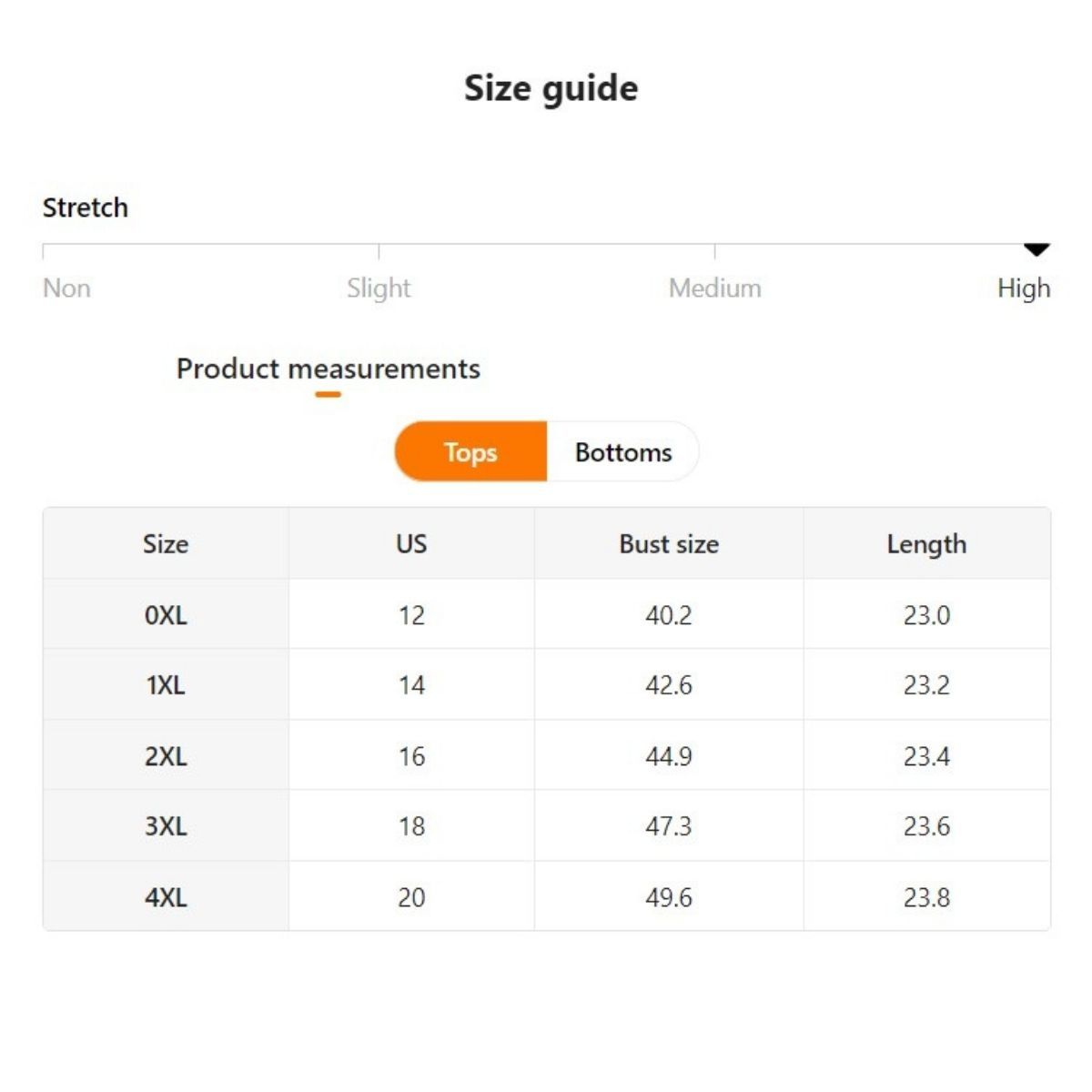Image resolution: width=1092 pixels, height=1092 pixels.
Task: Click the Bust size column header
Action: 669,544
